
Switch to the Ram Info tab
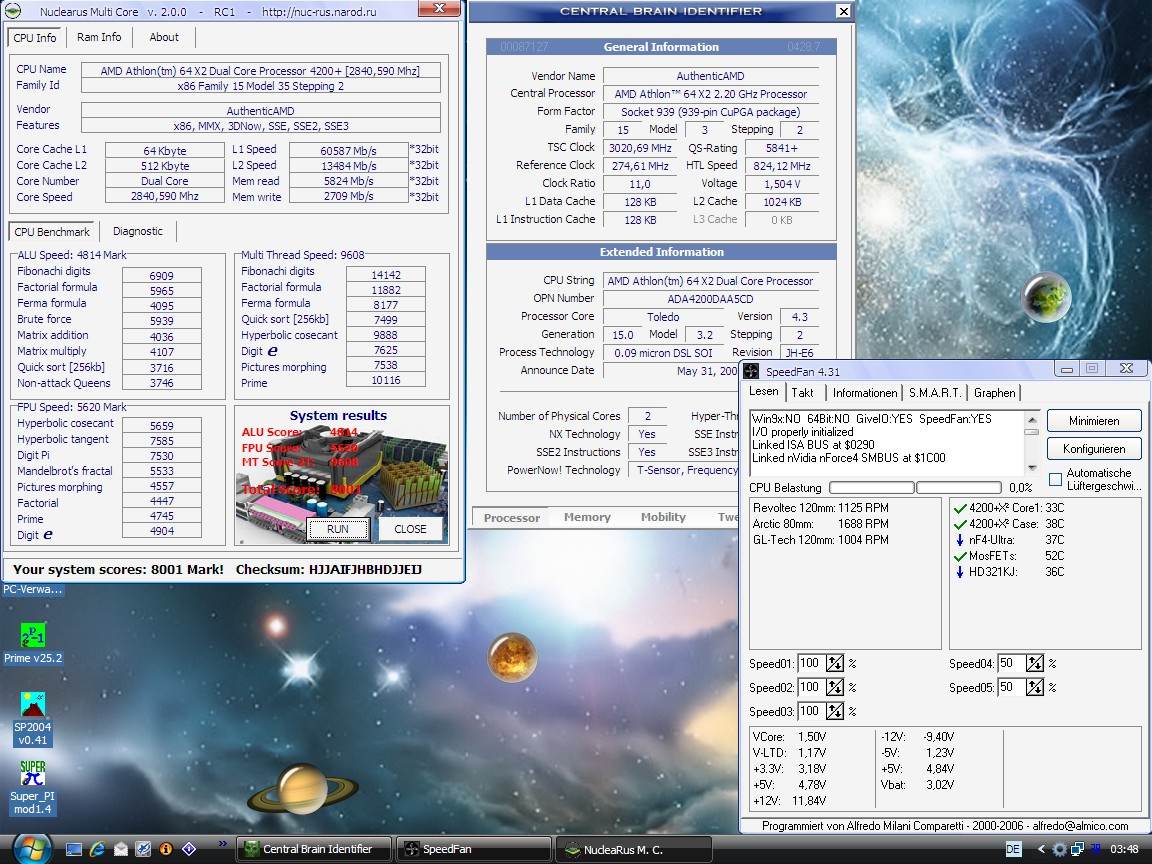(99, 37)
